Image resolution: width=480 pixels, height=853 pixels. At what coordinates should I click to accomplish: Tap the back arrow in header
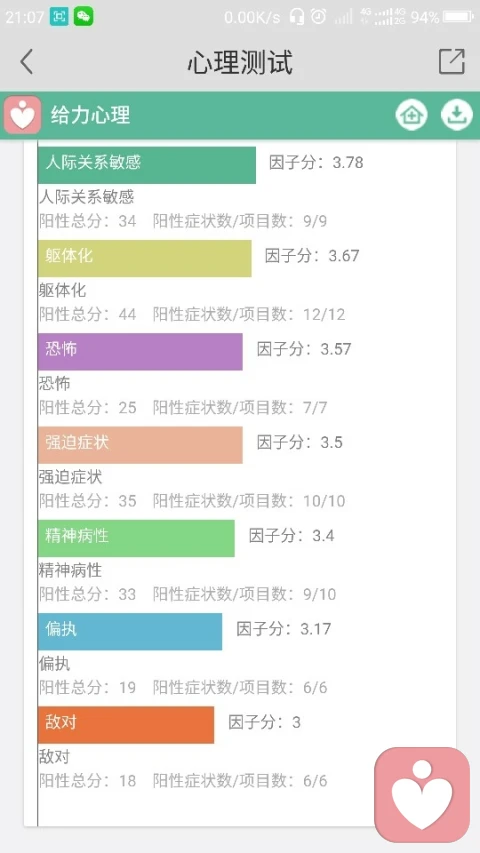26,61
